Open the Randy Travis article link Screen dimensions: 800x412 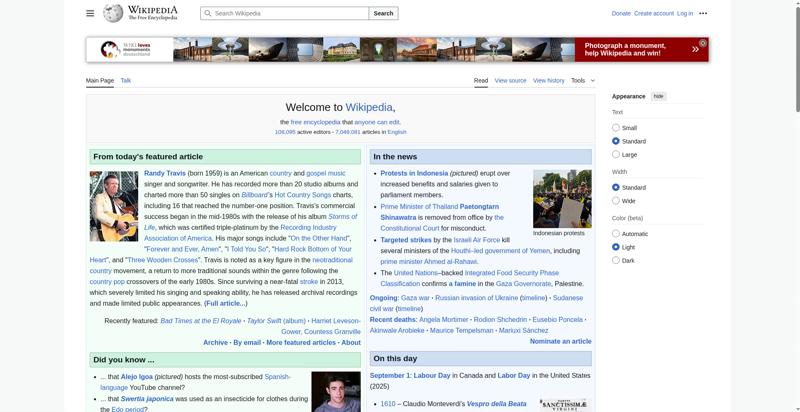click(x=165, y=173)
